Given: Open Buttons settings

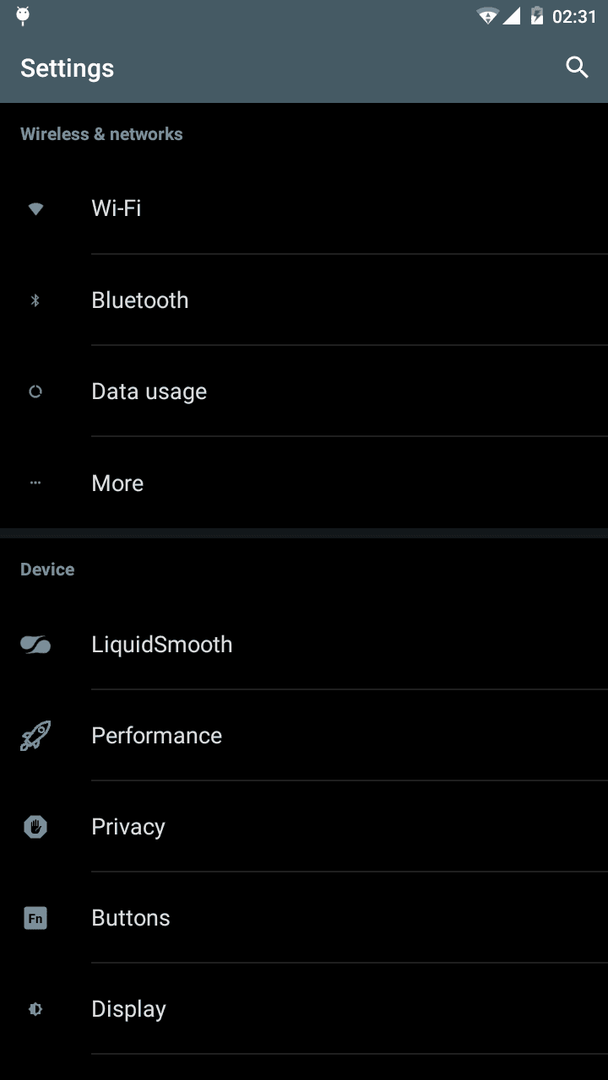Looking at the screenshot, I should pyautogui.click(x=304, y=918).
